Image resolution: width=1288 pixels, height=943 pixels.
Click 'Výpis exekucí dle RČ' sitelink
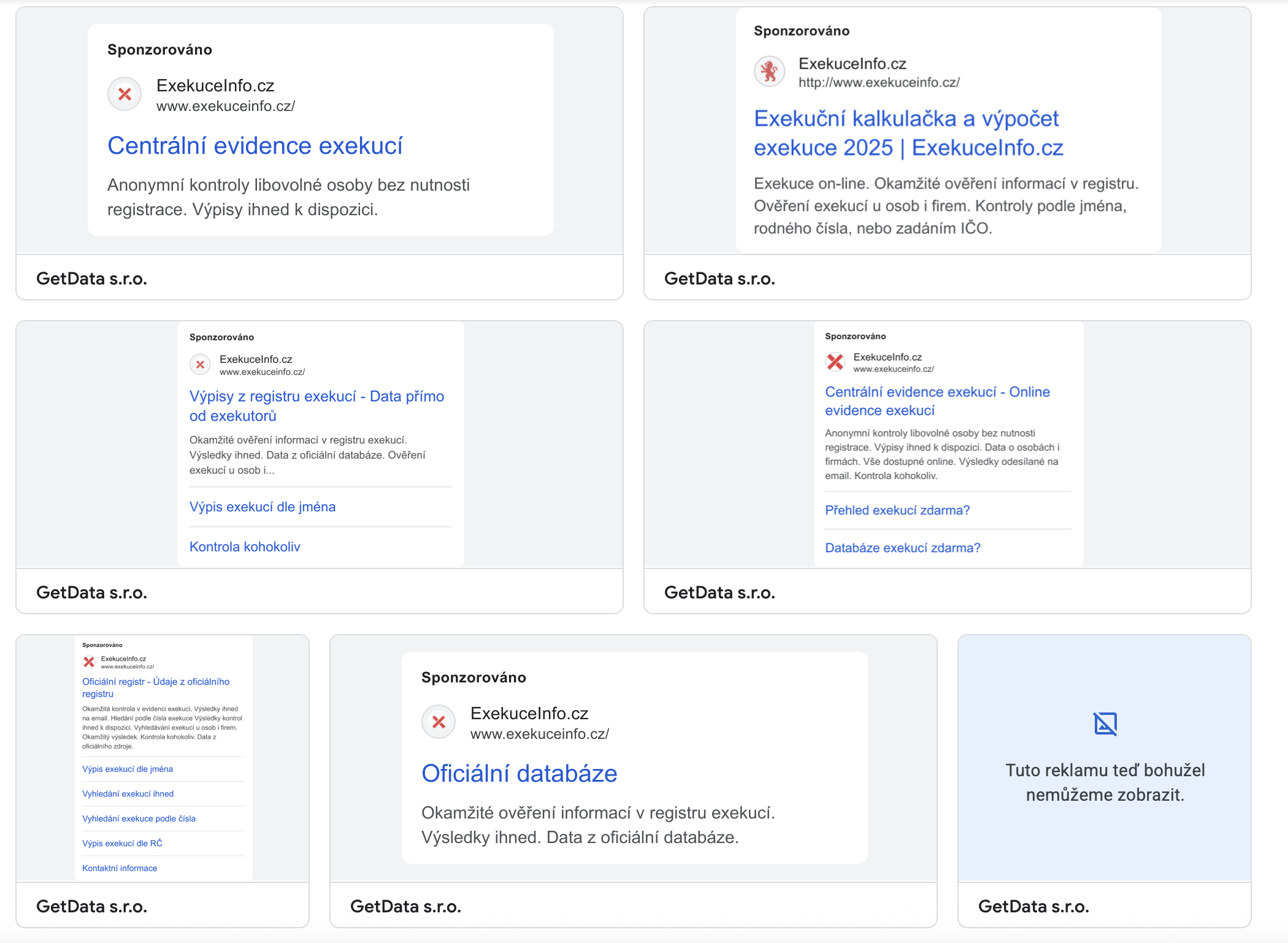point(123,843)
